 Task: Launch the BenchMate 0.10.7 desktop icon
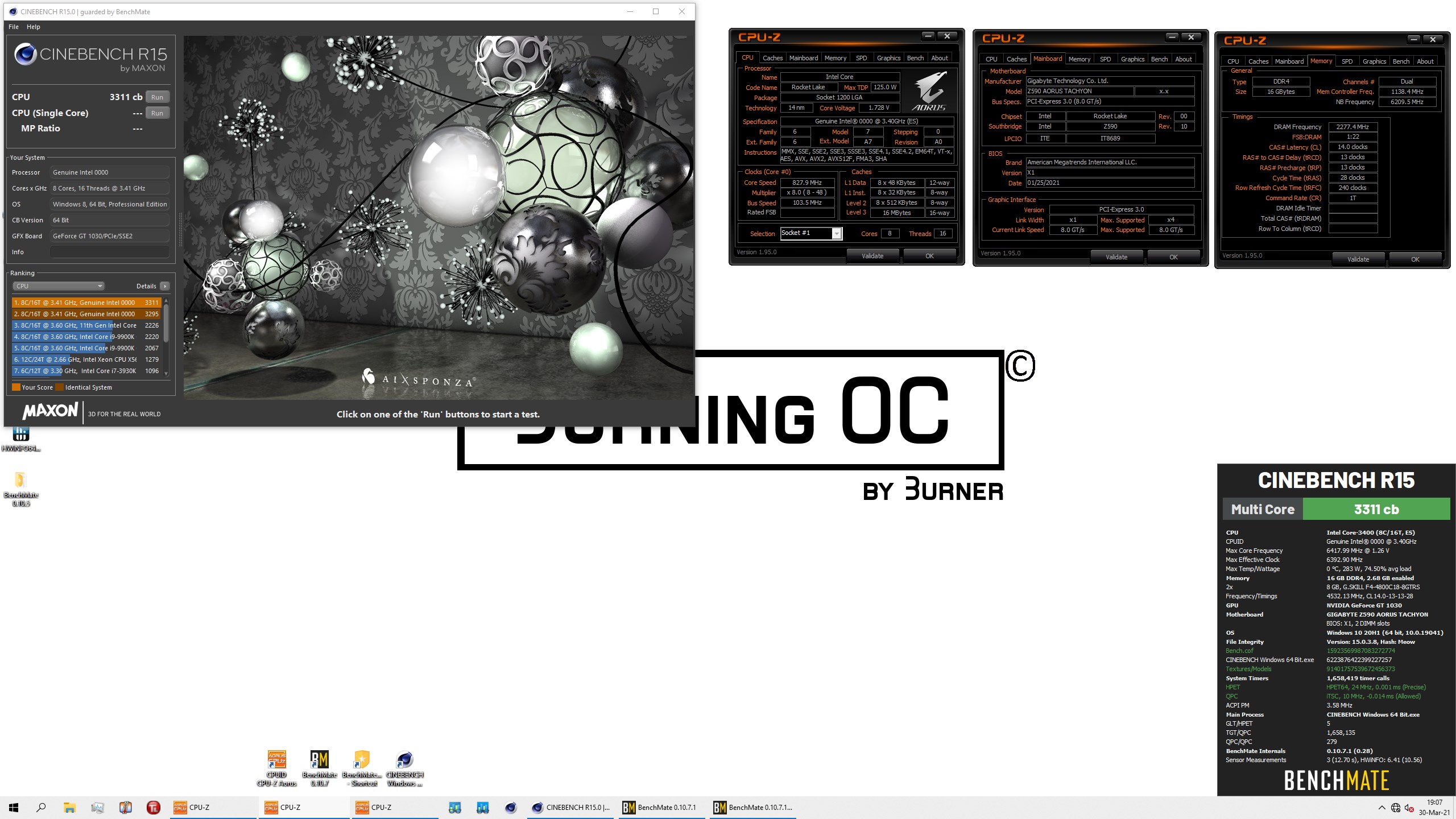pos(320,768)
